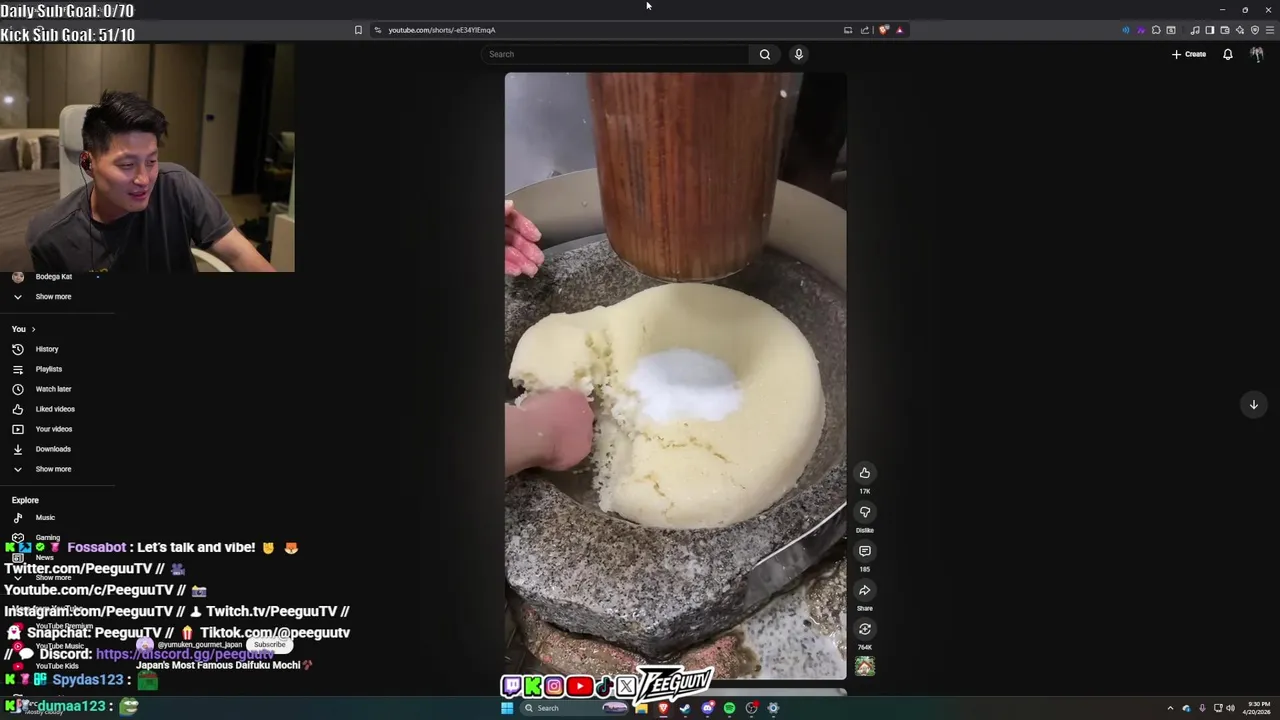The width and height of the screenshot is (1280, 720).
Task: Expand the You section chevron
Action: coord(33,329)
